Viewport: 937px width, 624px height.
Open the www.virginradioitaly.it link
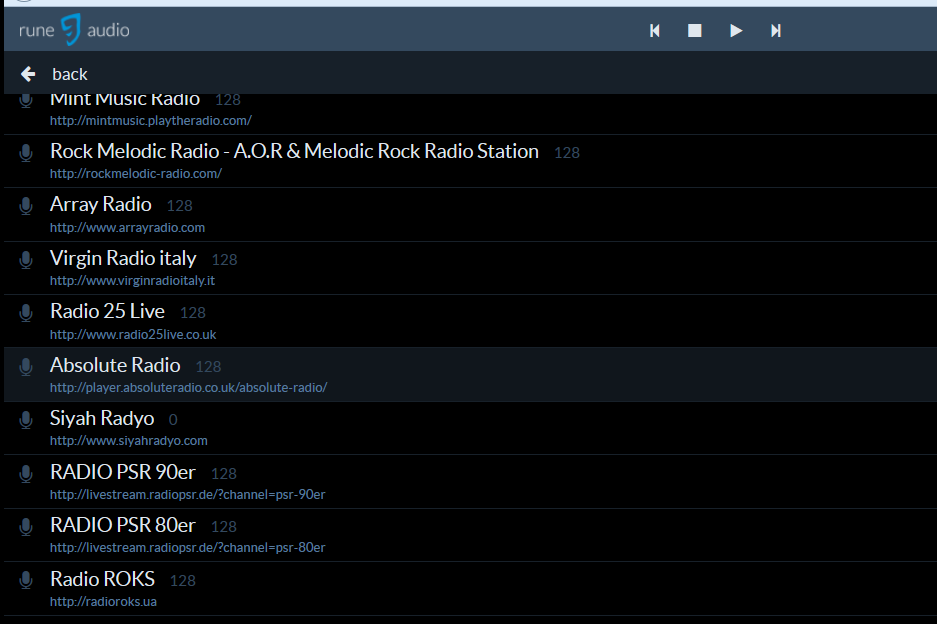[x=133, y=281]
